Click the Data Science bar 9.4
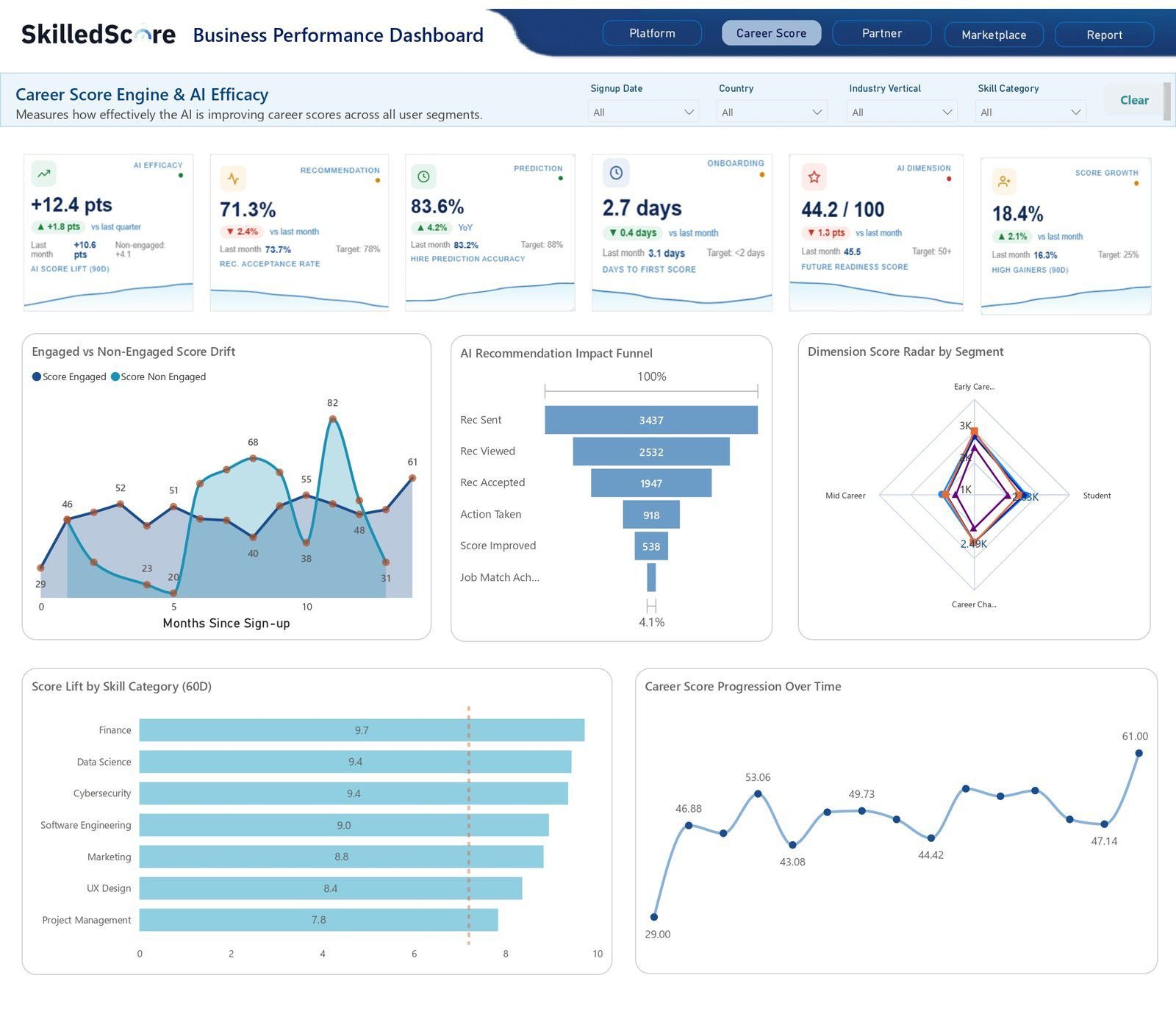The image size is (1176, 1014). [355, 762]
